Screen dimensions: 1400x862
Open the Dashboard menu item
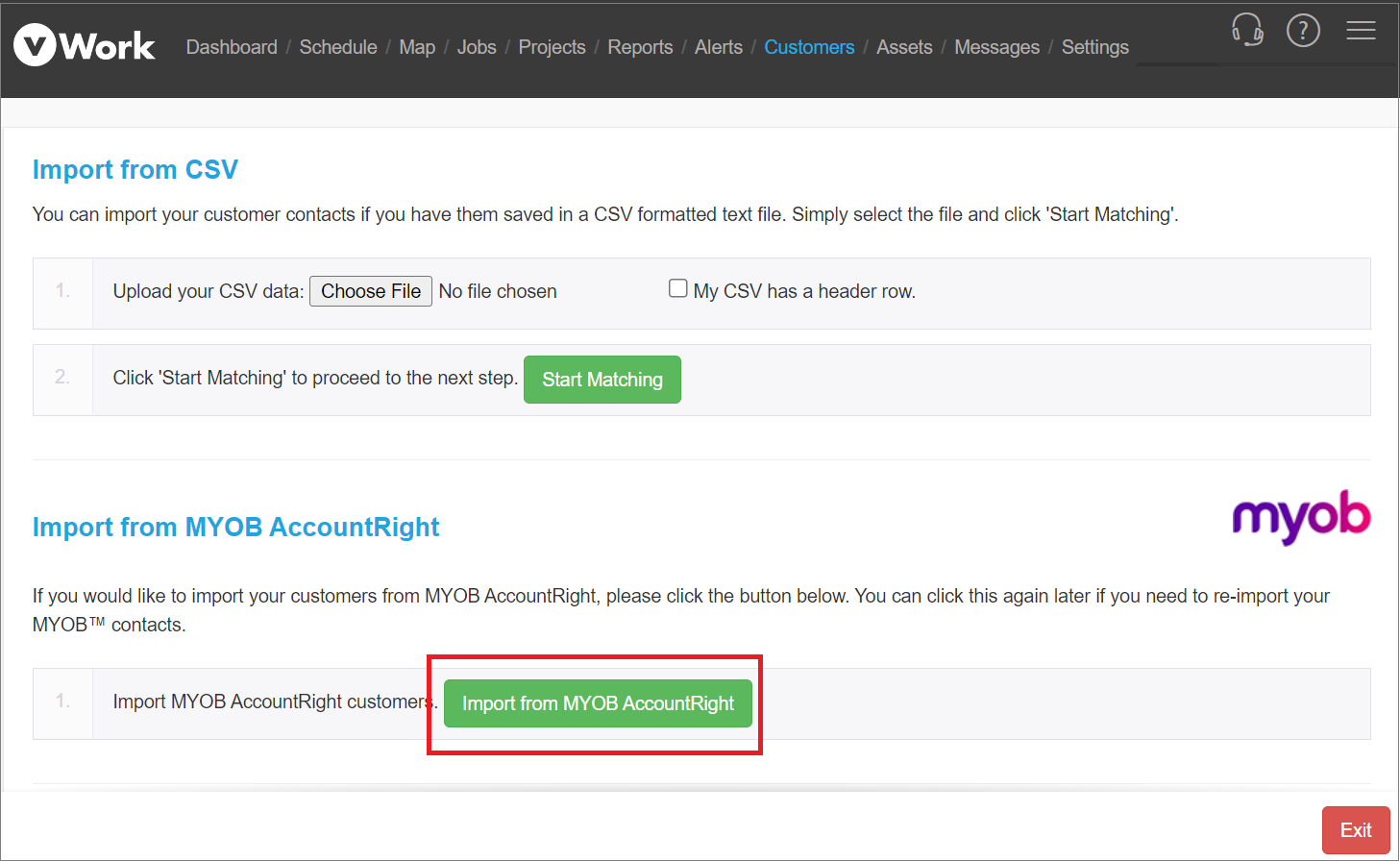click(232, 47)
